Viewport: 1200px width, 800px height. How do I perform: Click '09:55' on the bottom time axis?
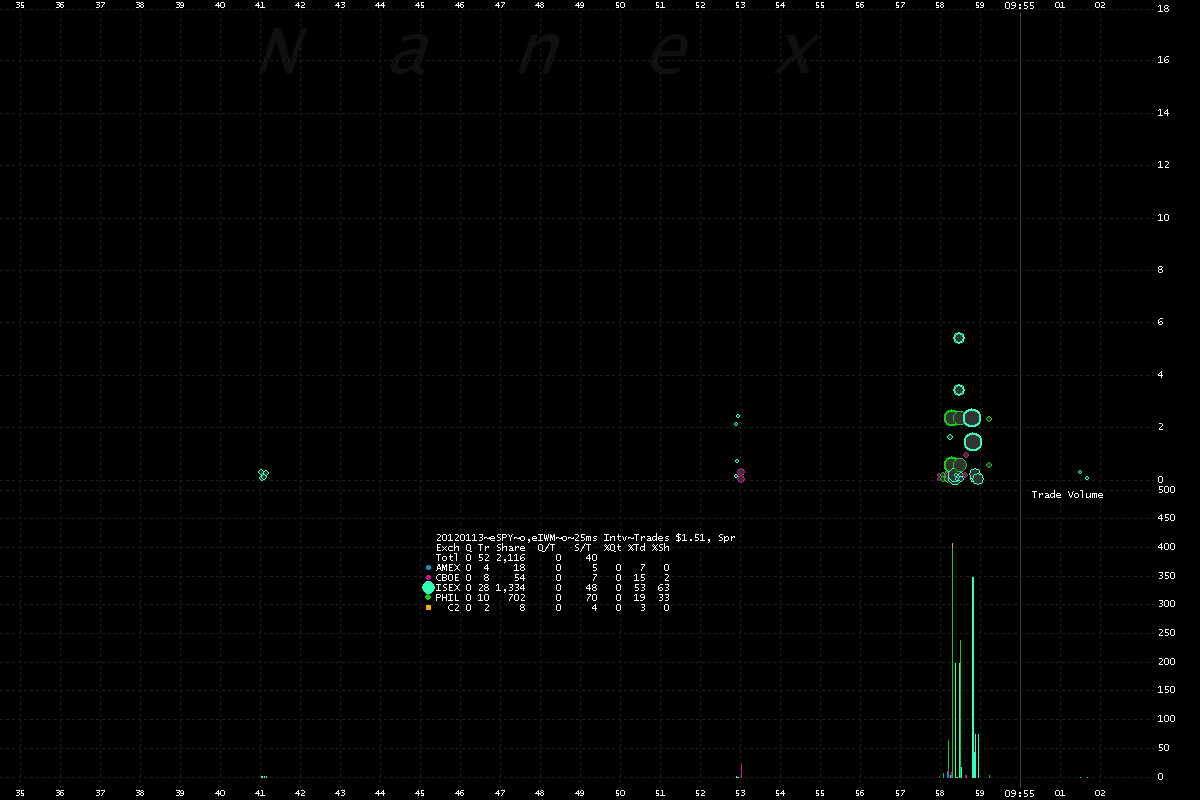coord(1020,793)
